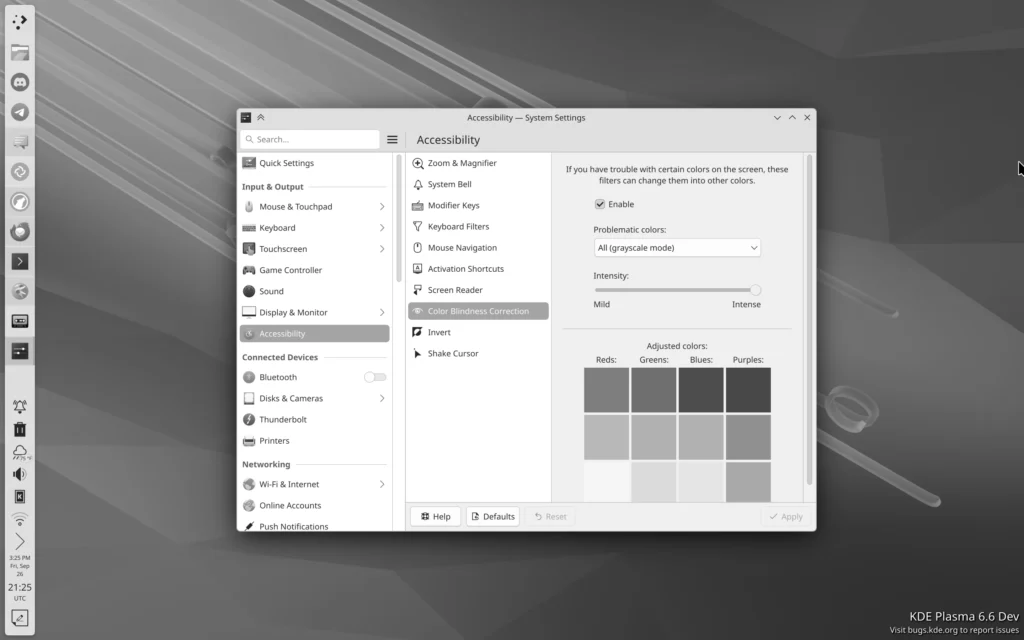Screen dimensions: 1024x640
Task: Open the trash icon in the dock
Action: (x=20, y=431)
